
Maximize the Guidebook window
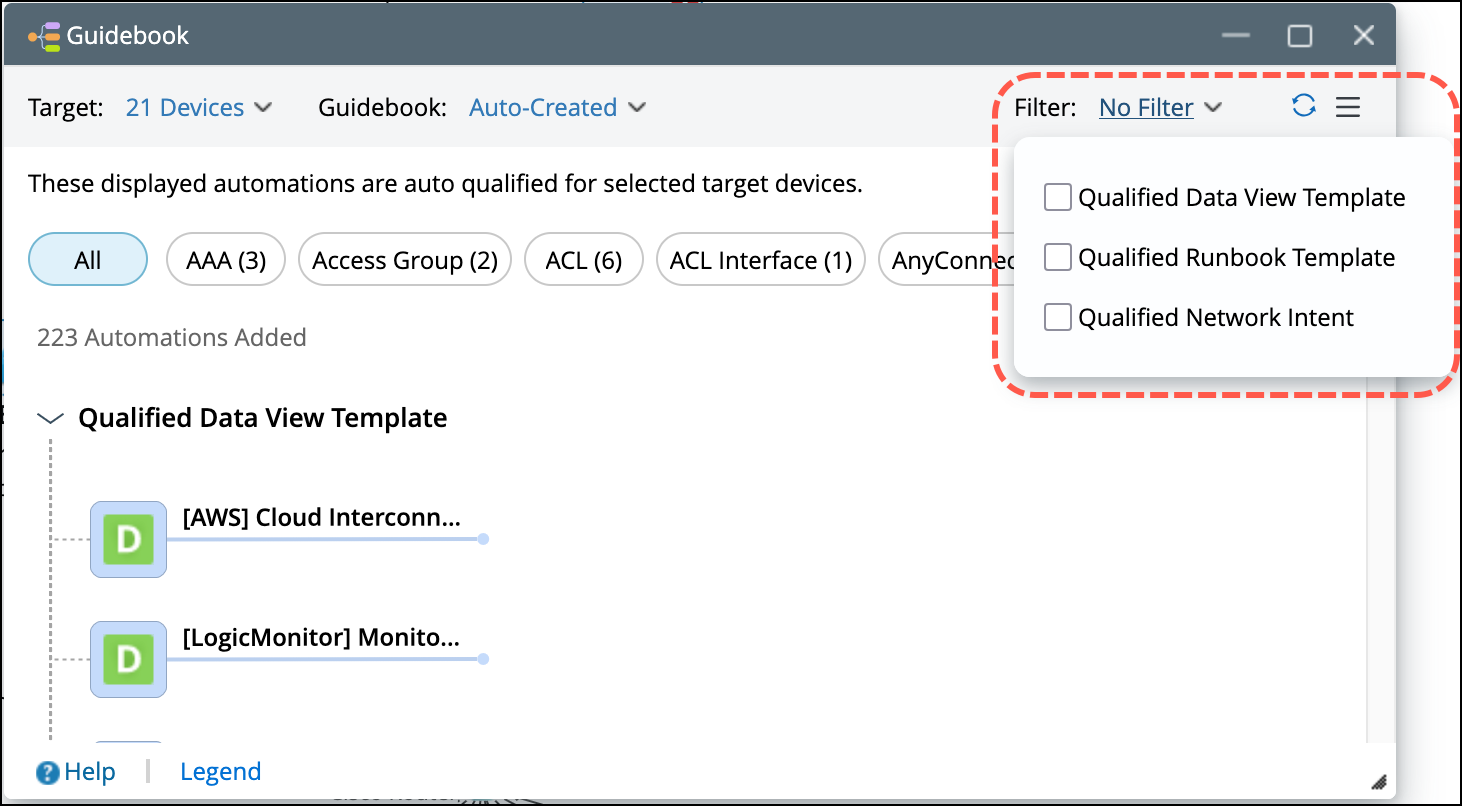click(1299, 36)
